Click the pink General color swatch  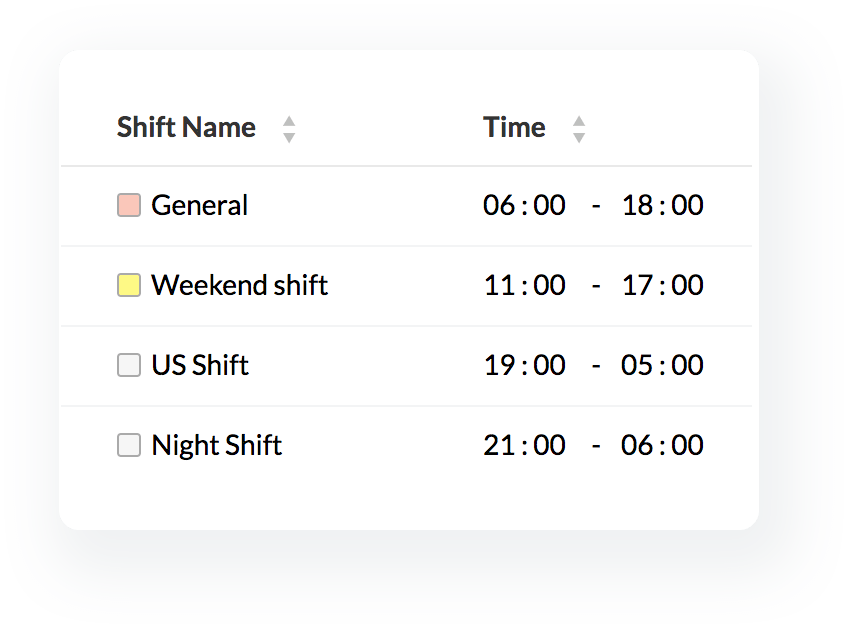click(129, 206)
